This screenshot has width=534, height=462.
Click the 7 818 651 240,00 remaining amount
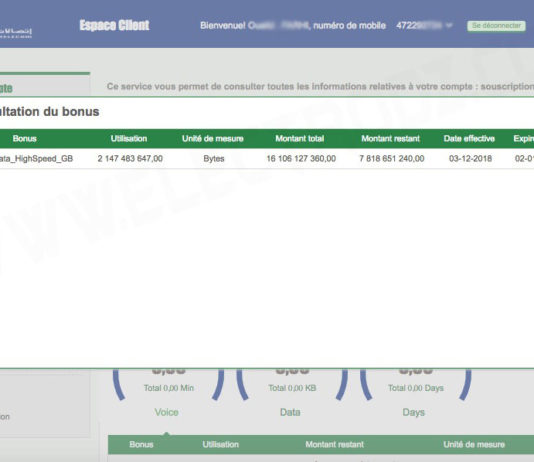[x=392, y=159]
